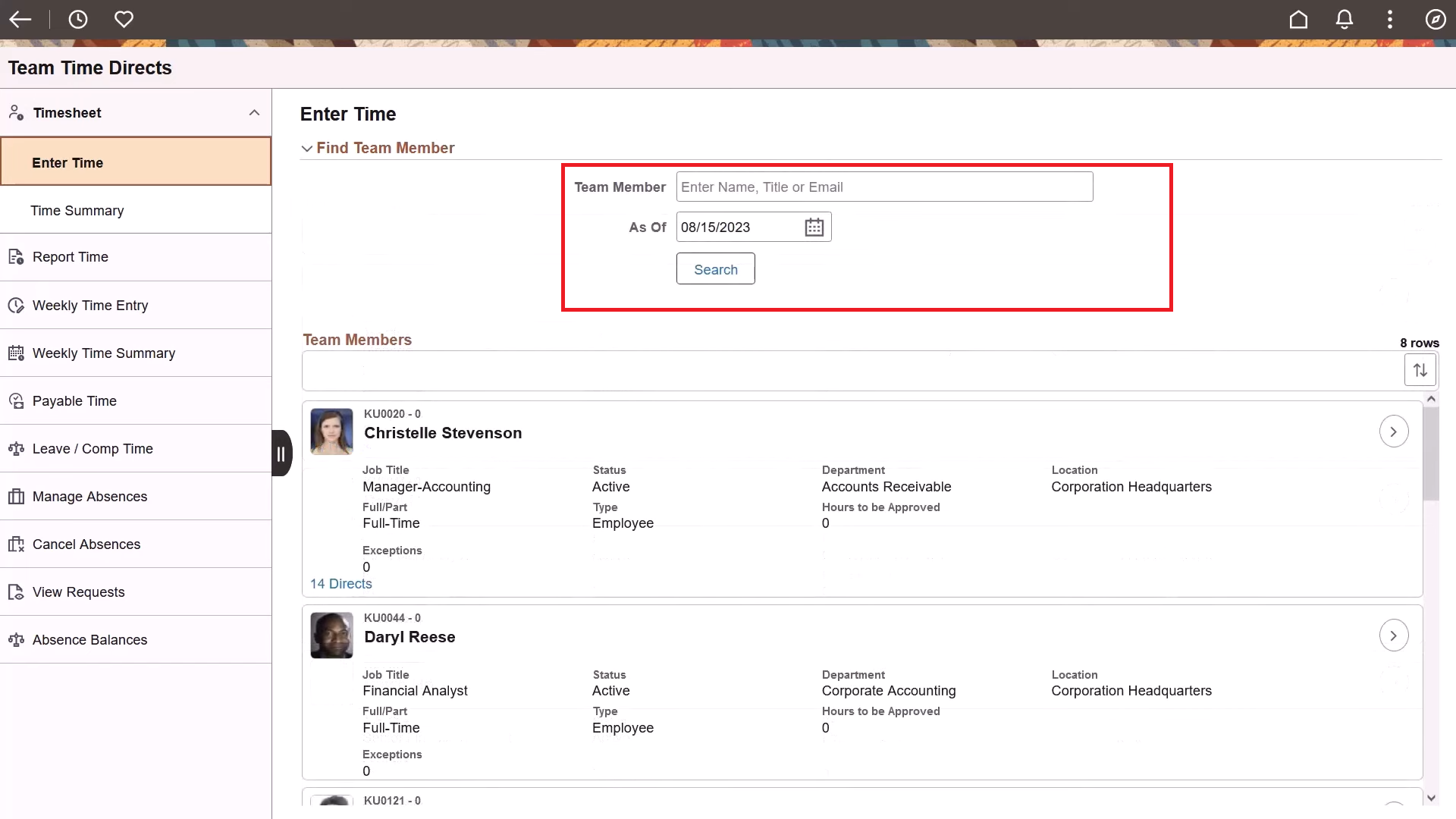Go to the Home icon in top bar
The height and width of the screenshot is (819, 1456).
[x=1298, y=20]
